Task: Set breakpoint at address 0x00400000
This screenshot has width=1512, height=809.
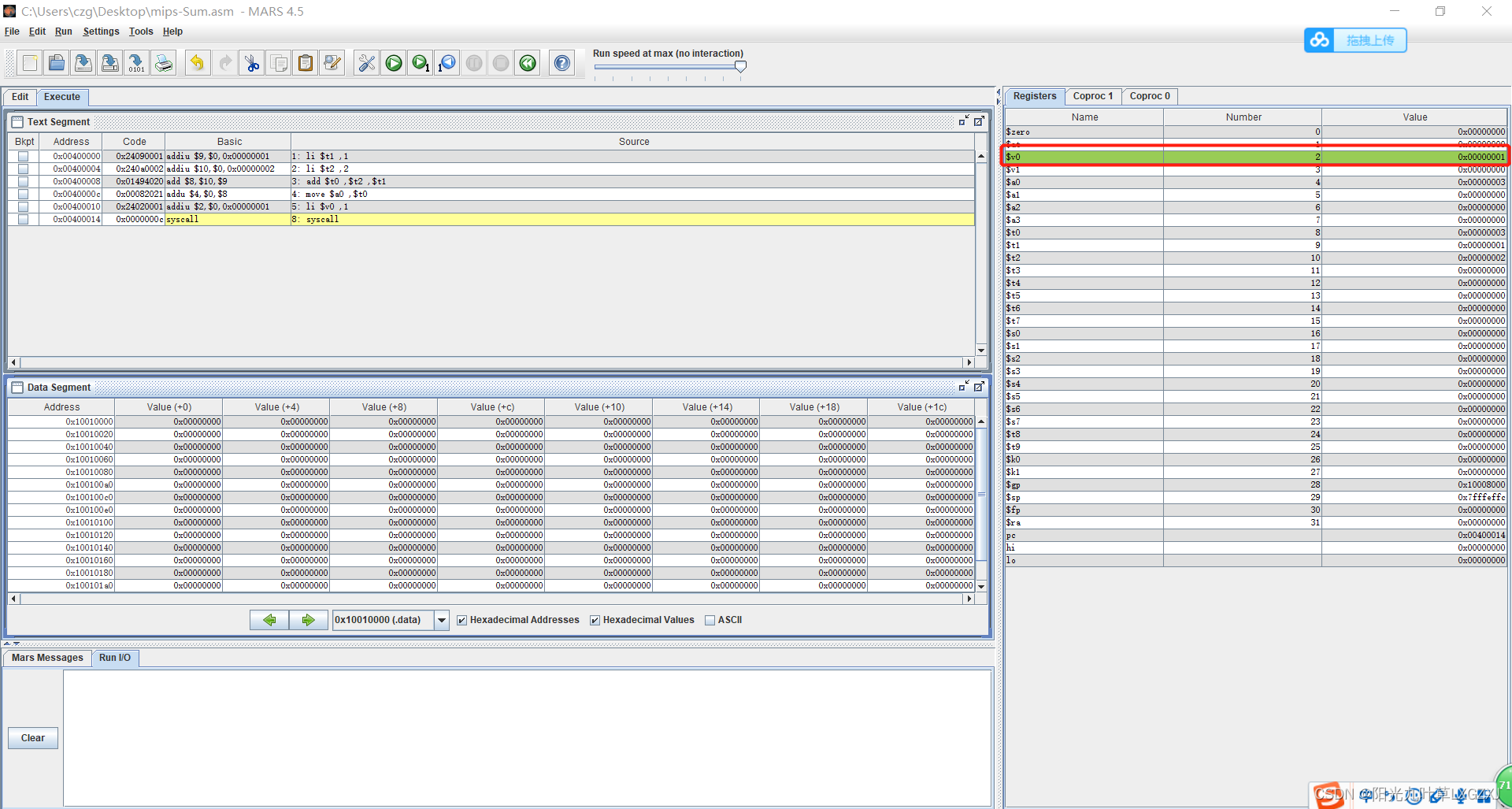Action: click(x=23, y=156)
